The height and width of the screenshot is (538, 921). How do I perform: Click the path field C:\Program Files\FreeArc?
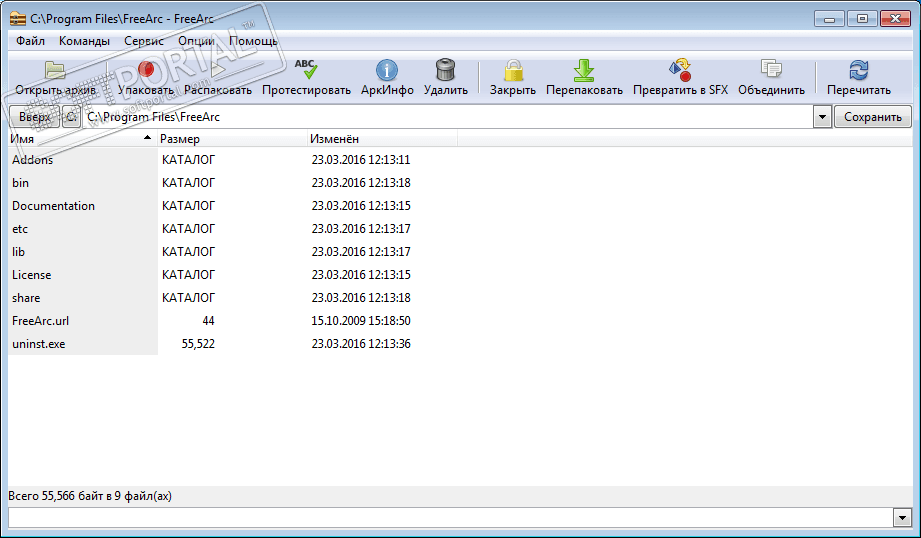tap(448, 117)
